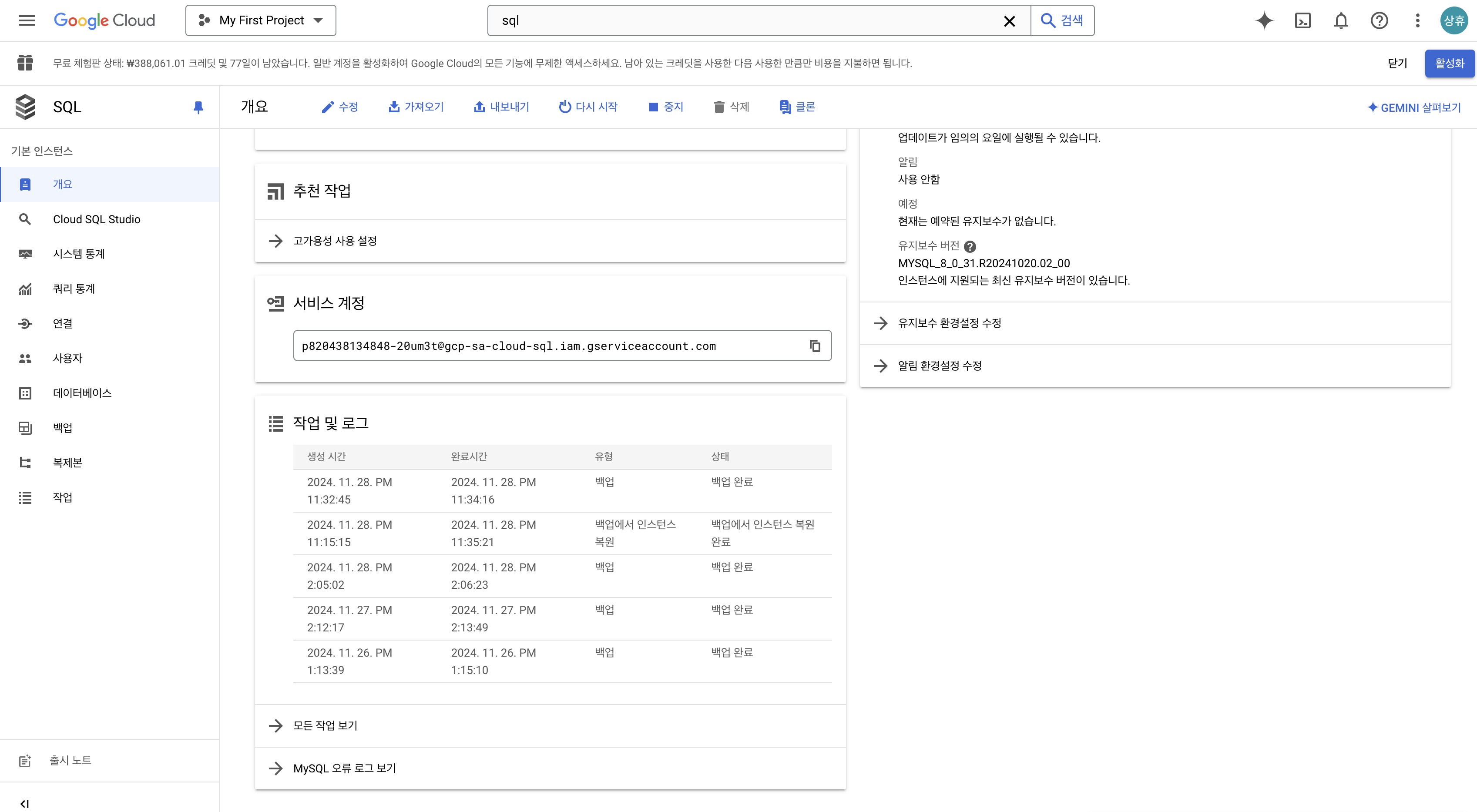Open 백업 in sidebar
This screenshot has width=1477, height=812.
coord(110,428)
